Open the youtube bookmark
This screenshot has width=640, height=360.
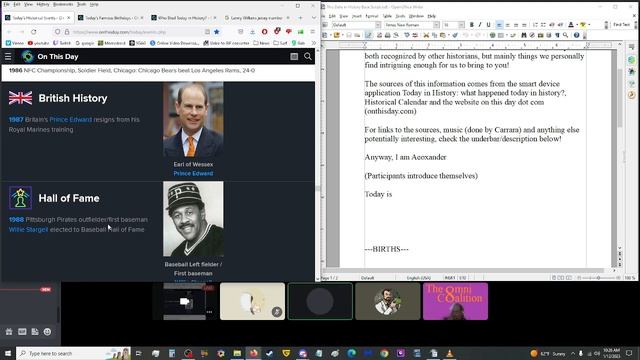[38, 43]
